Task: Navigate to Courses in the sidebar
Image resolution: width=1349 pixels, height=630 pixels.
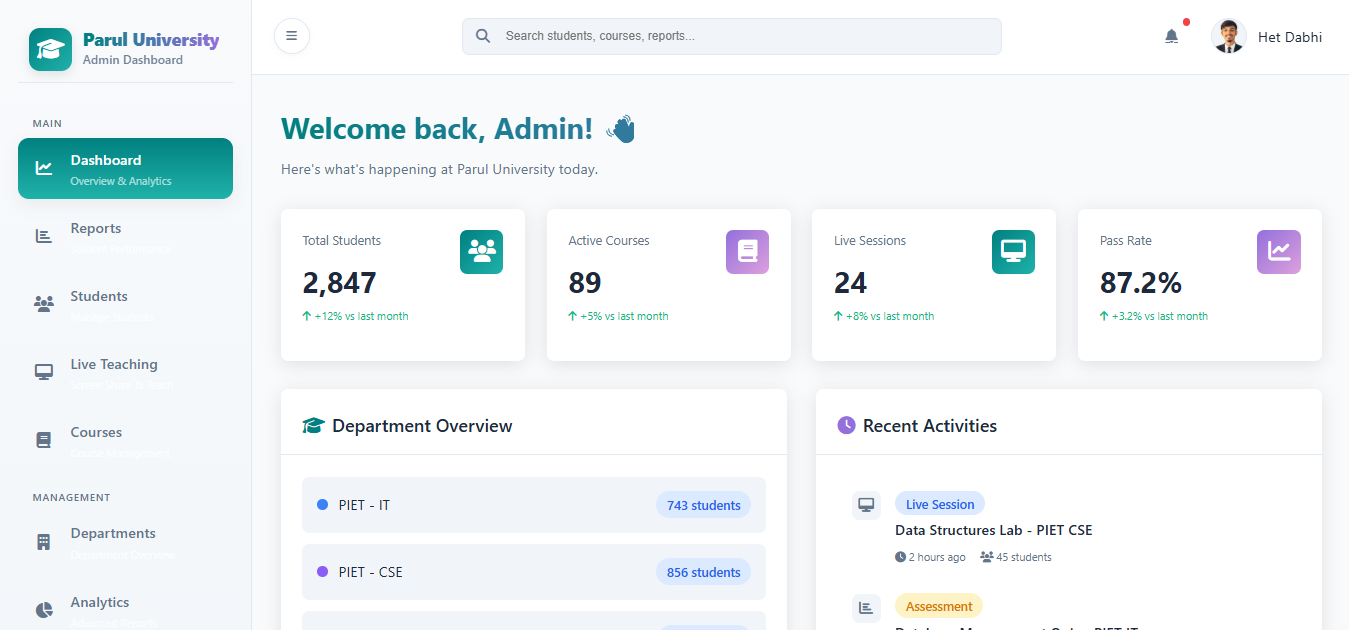Action: click(125, 441)
